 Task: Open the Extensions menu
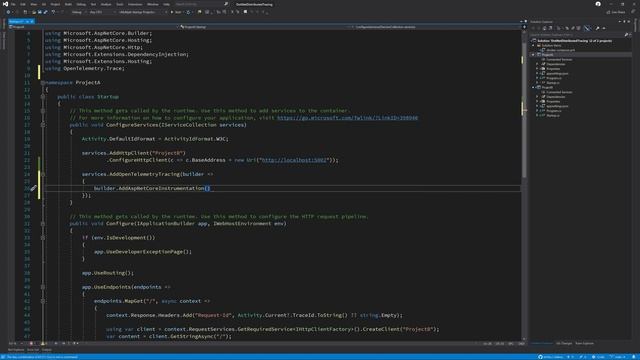point(135,4)
